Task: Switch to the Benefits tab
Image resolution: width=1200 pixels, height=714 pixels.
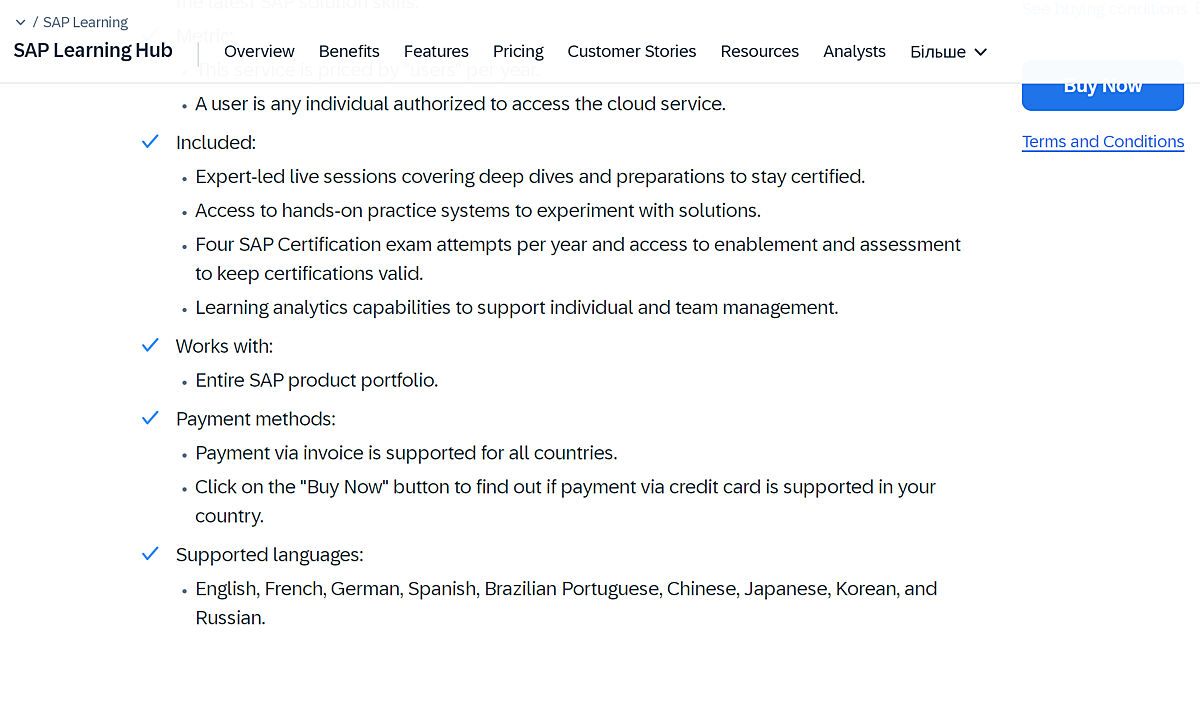Action: click(349, 51)
